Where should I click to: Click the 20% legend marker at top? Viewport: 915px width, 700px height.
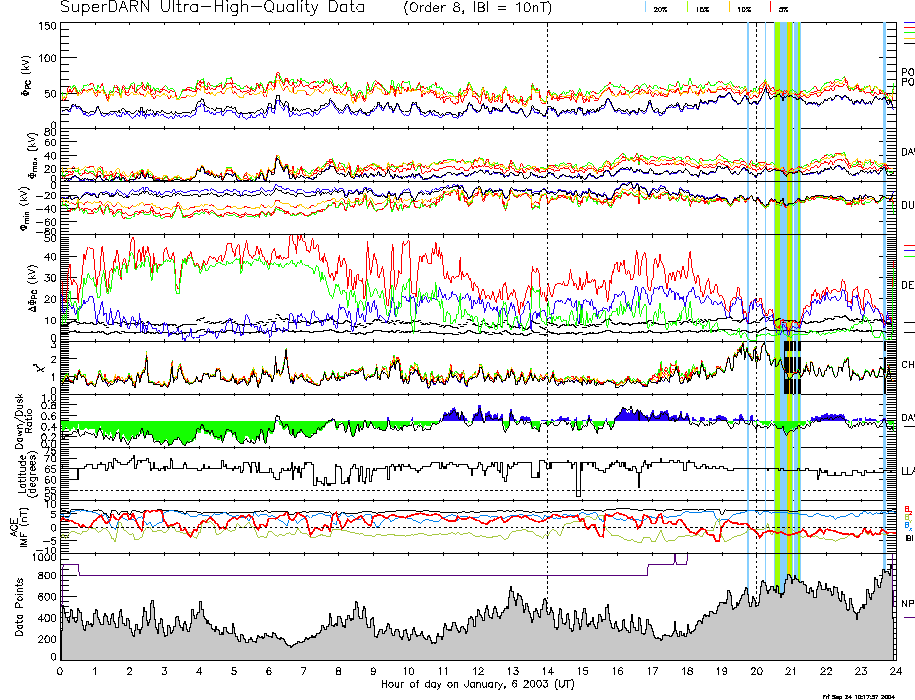pyautogui.click(x=660, y=8)
